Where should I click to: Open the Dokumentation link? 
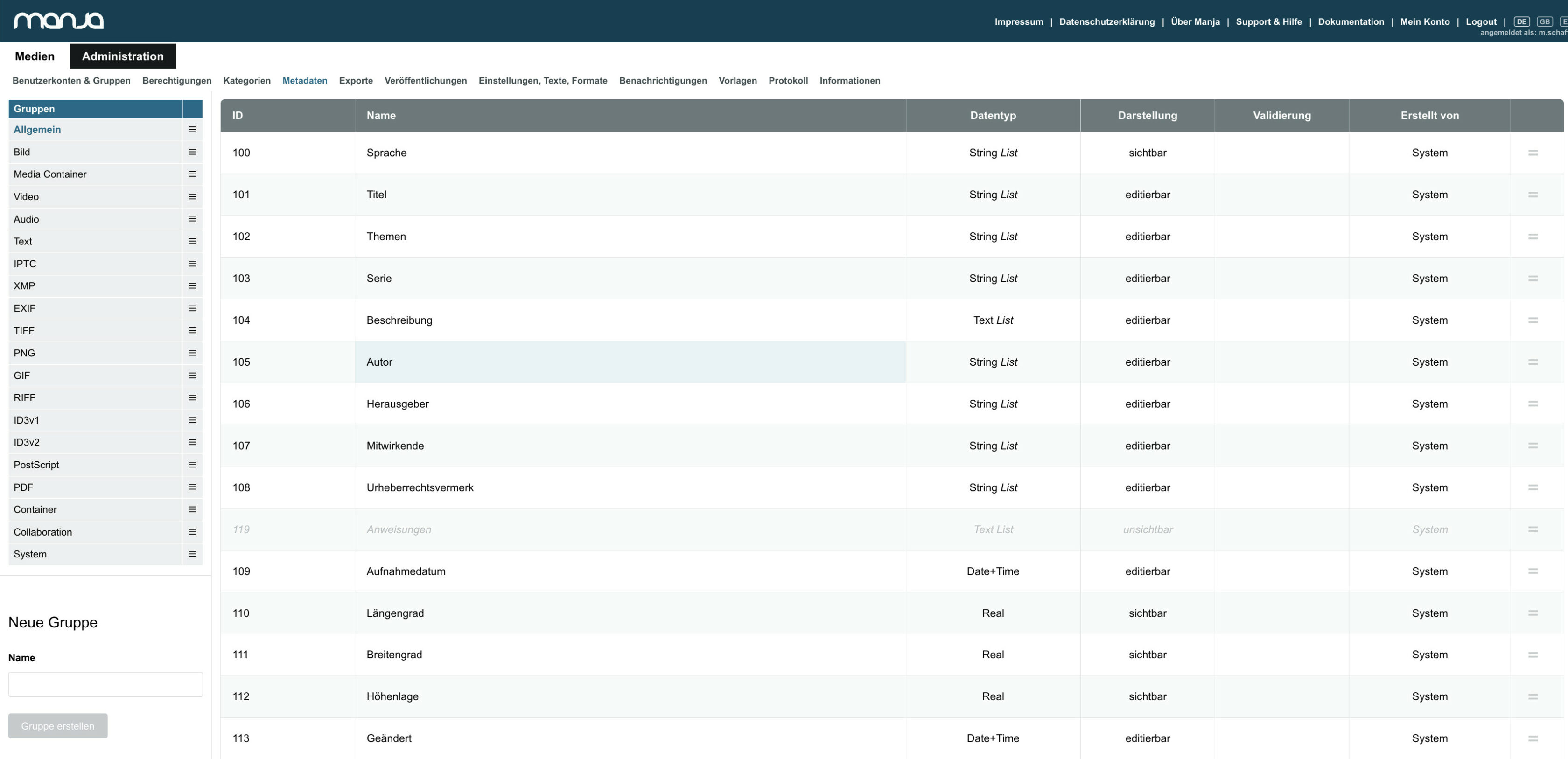pos(1351,21)
